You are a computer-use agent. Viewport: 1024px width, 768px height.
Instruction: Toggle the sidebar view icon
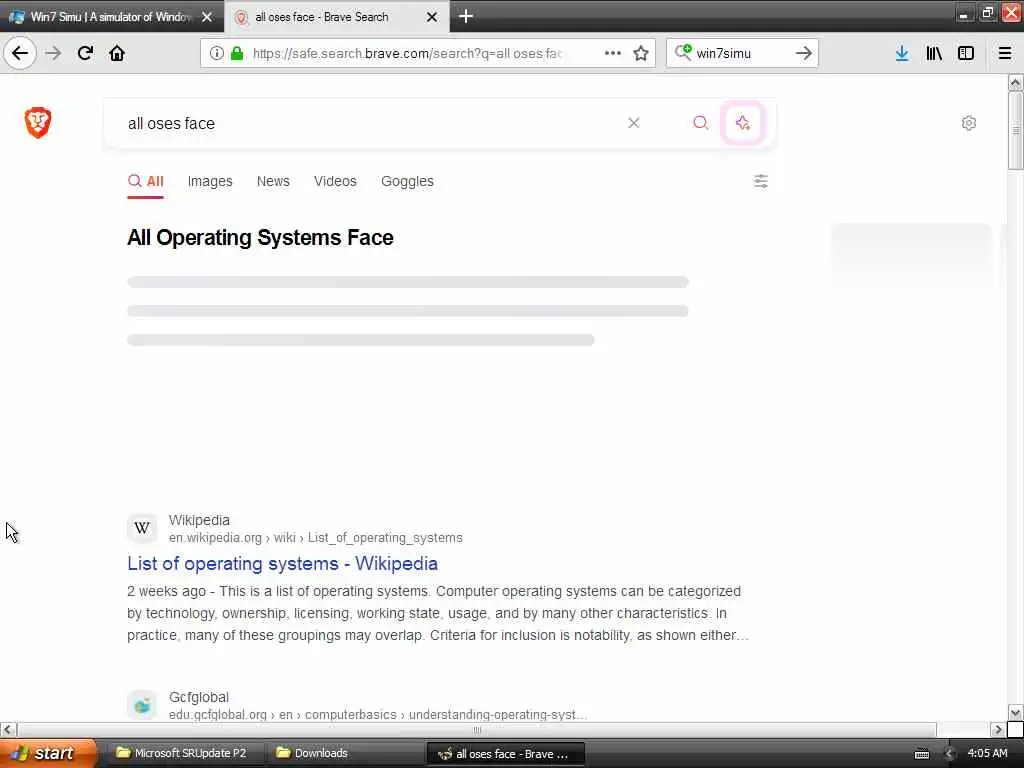point(966,53)
